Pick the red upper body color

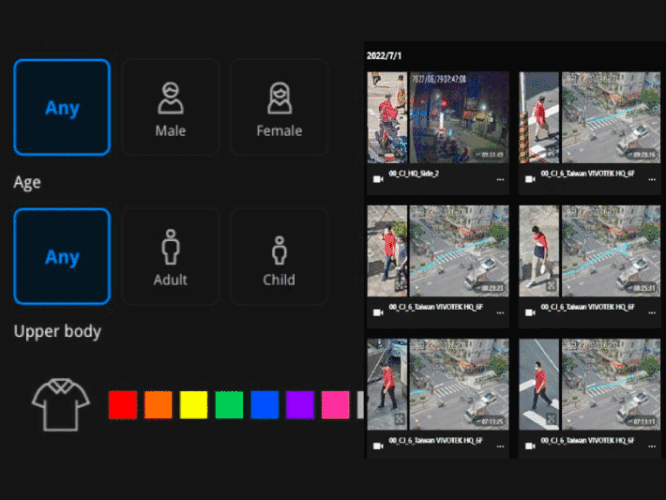[x=122, y=404]
